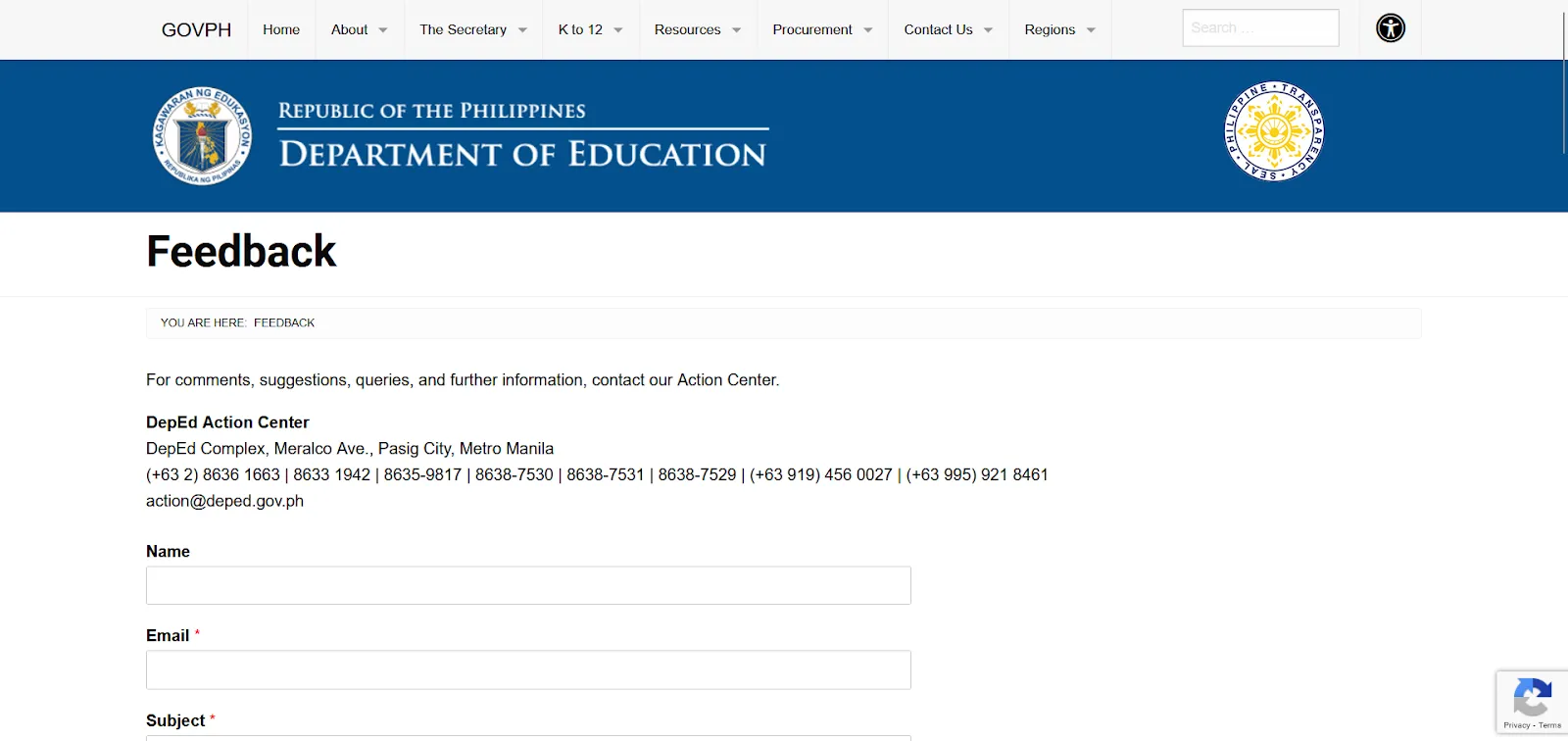Expand the Regions dropdown arrow
Image resolution: width=1568 pixels, height=741 pixels.
coord(1091,30)
